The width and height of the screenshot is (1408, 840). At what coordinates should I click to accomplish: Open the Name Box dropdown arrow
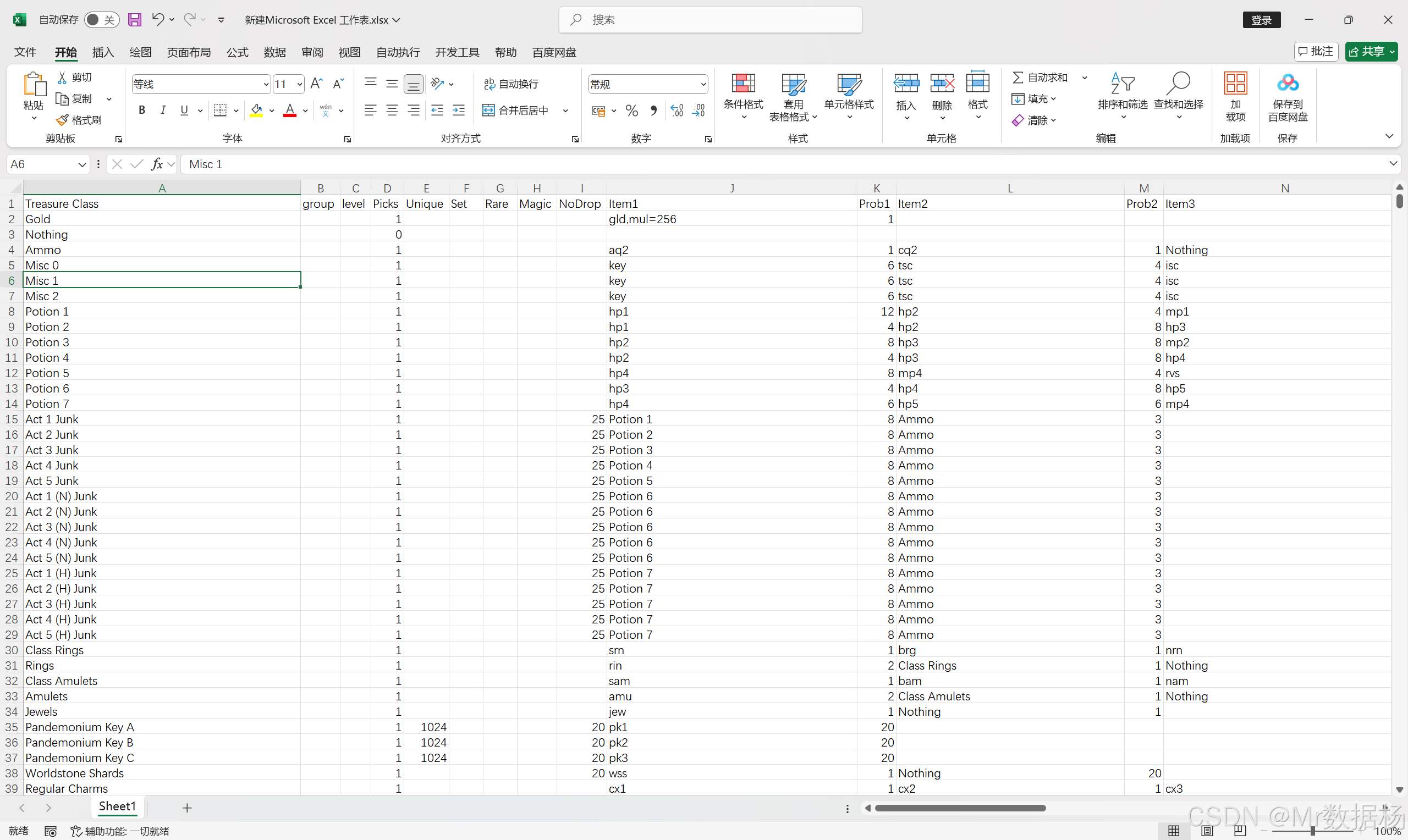point(81,164)
